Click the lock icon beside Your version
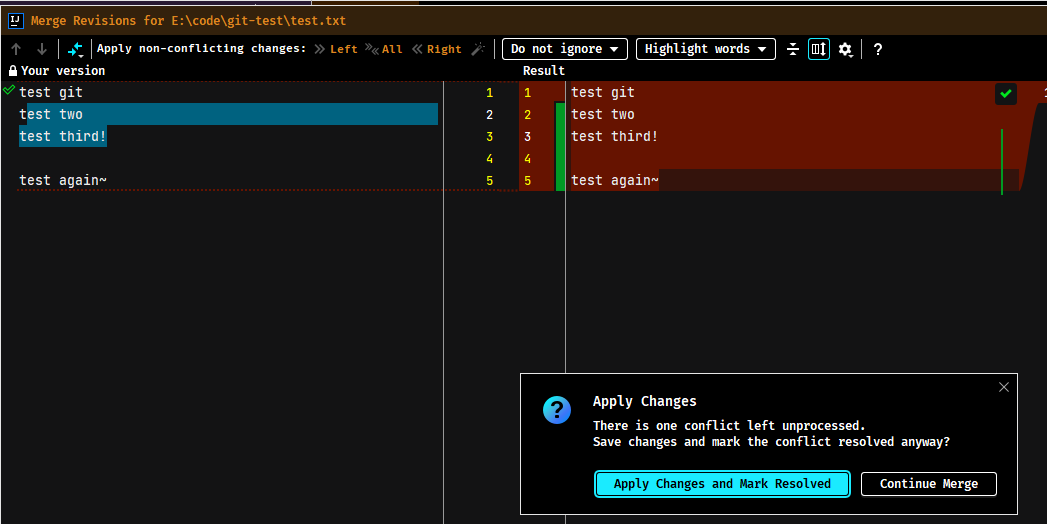This screenshot has height=524, width=1047. 13,70
